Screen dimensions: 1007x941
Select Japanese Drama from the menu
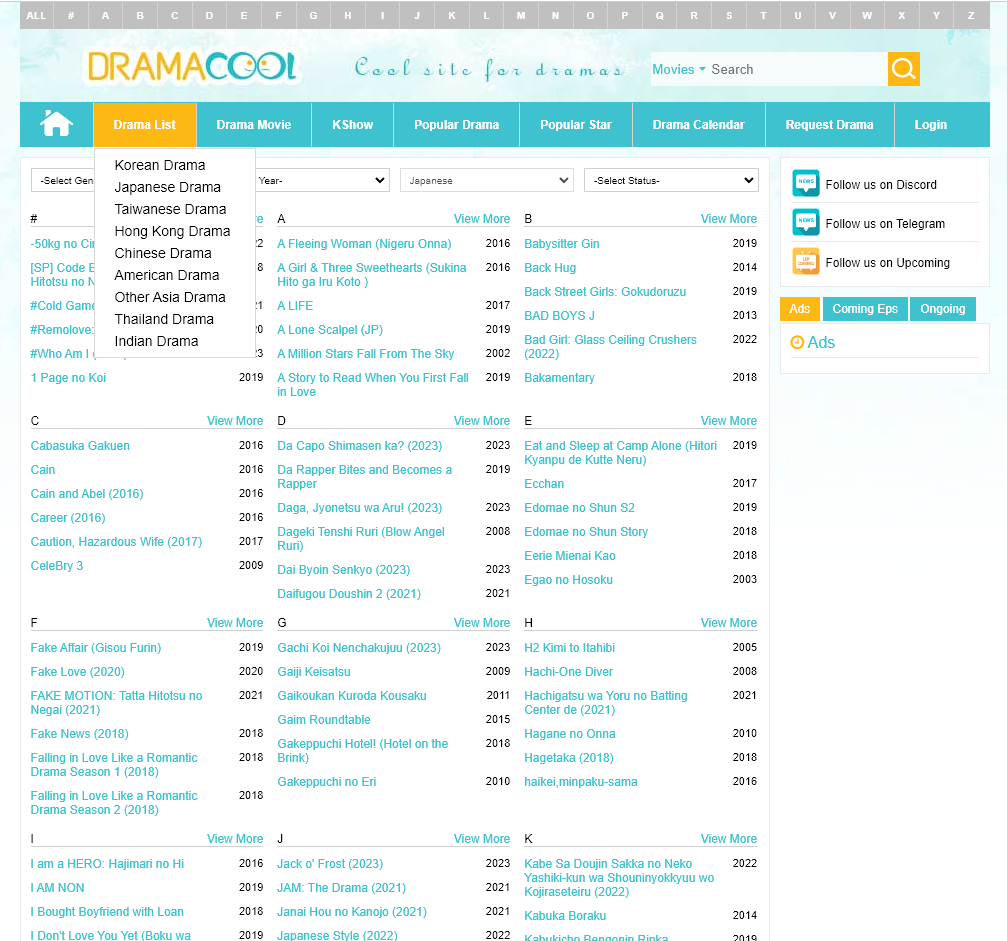[x=168, y=187]
